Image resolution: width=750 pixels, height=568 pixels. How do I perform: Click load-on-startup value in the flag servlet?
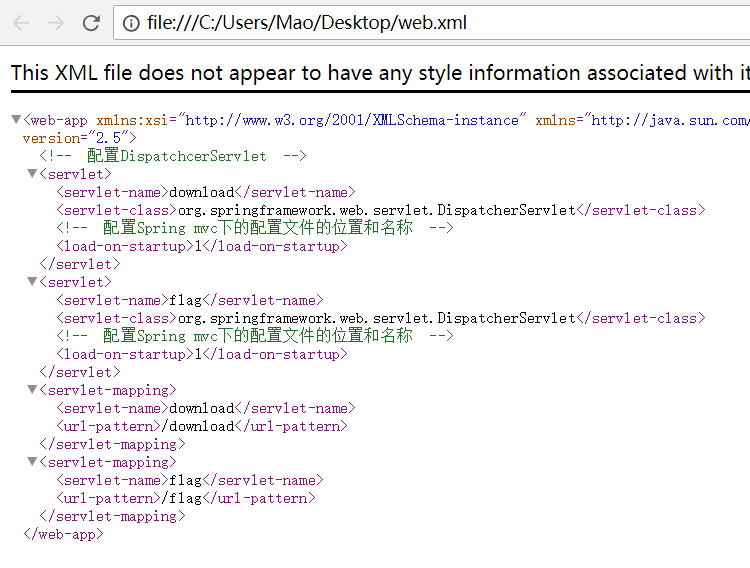[197, 354]
